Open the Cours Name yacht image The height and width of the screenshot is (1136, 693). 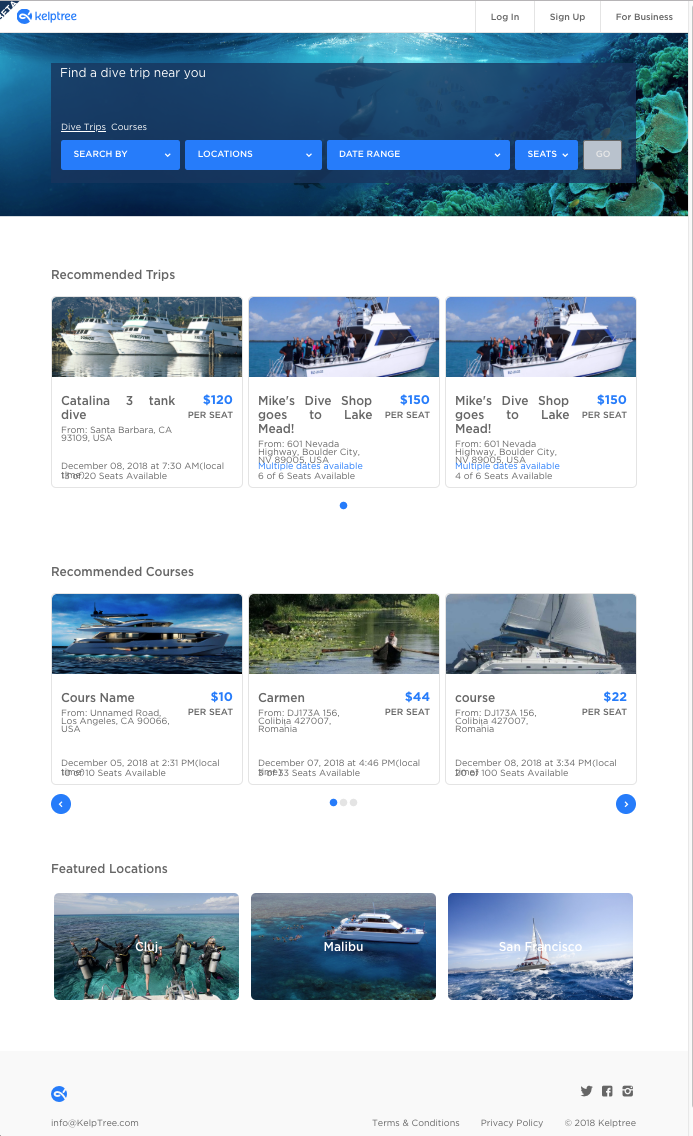147,634
